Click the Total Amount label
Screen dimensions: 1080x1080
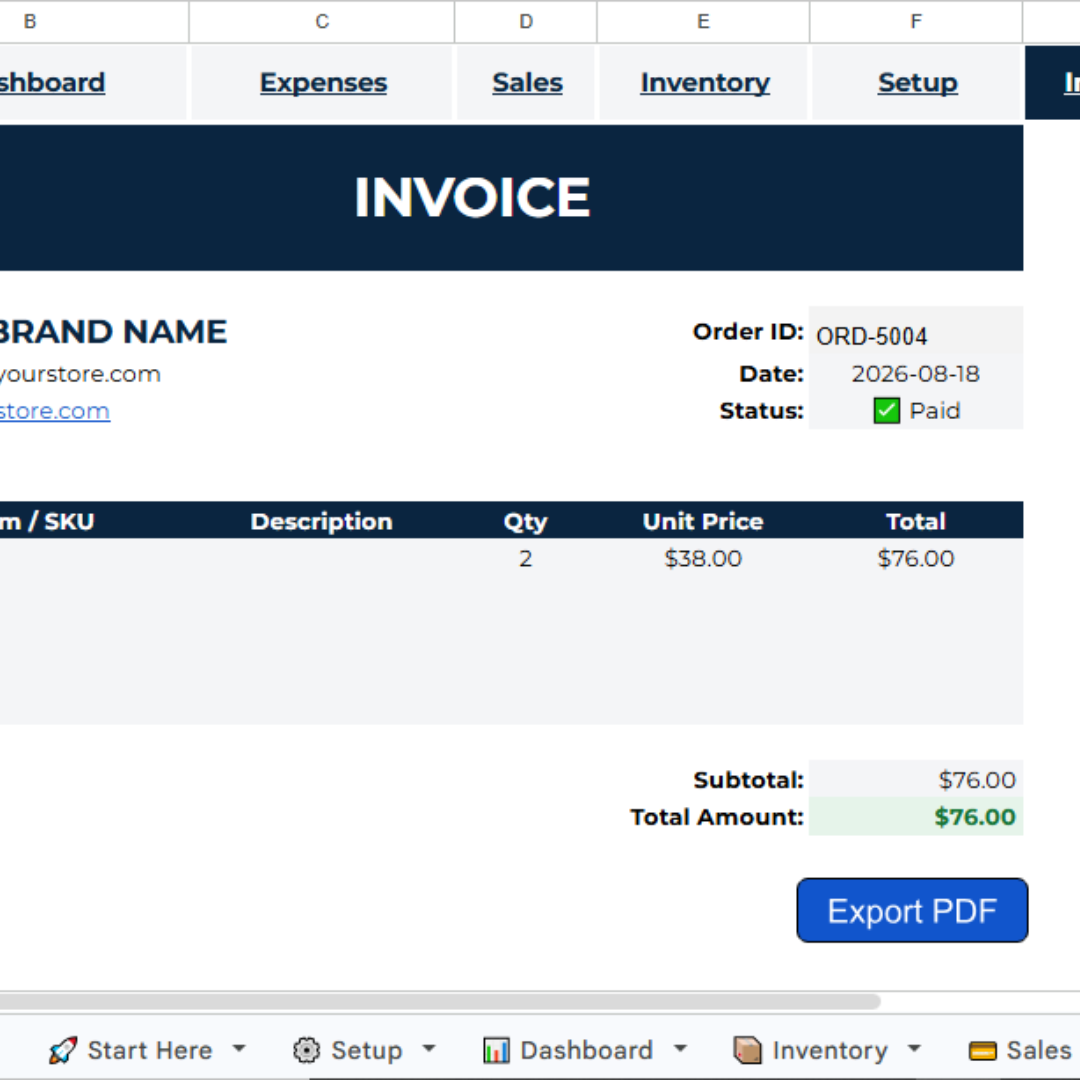pyautogui.click(x=717, y=817)
